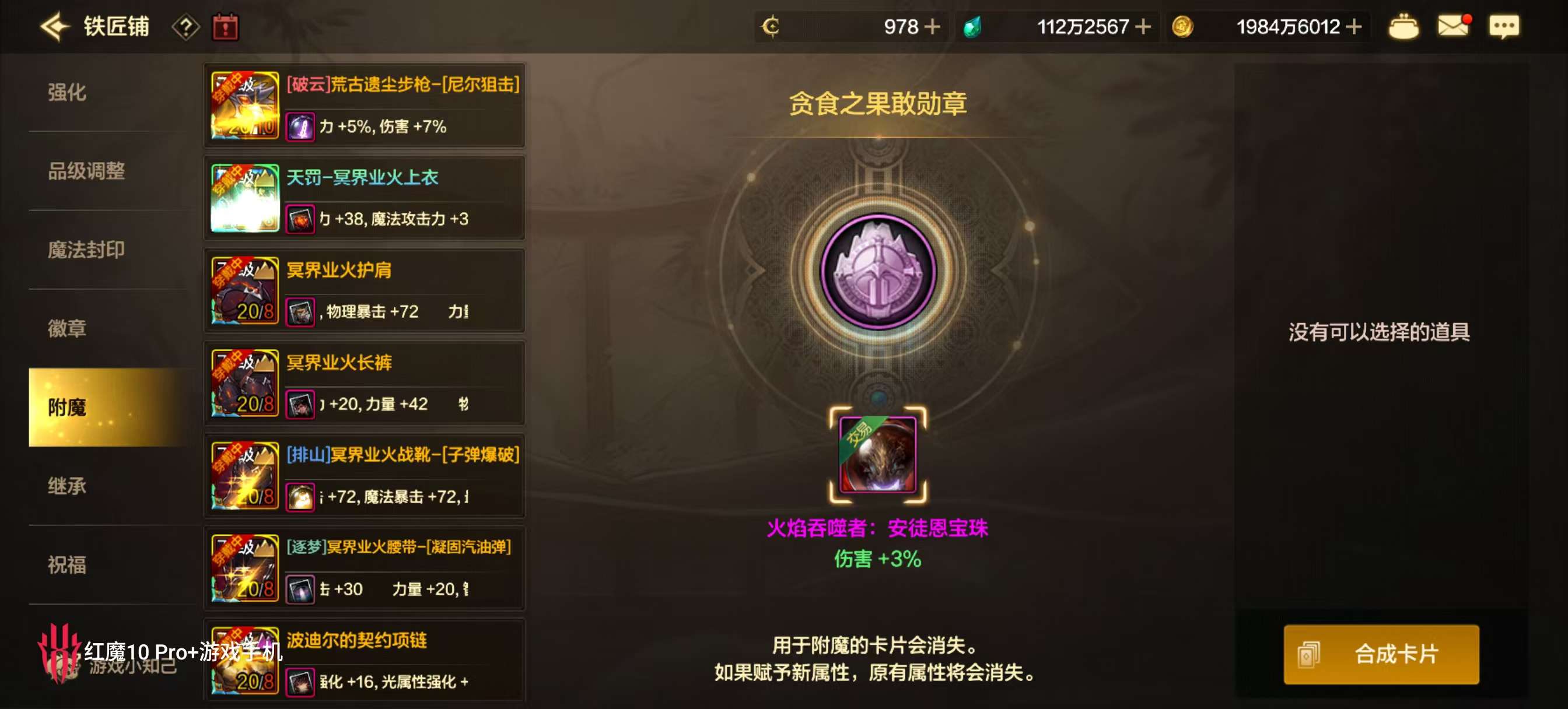Image resolution: width=1568 pixels, height=709 pixels.
Task: Add more gold coins with plus
Action: pos(1354,27)
